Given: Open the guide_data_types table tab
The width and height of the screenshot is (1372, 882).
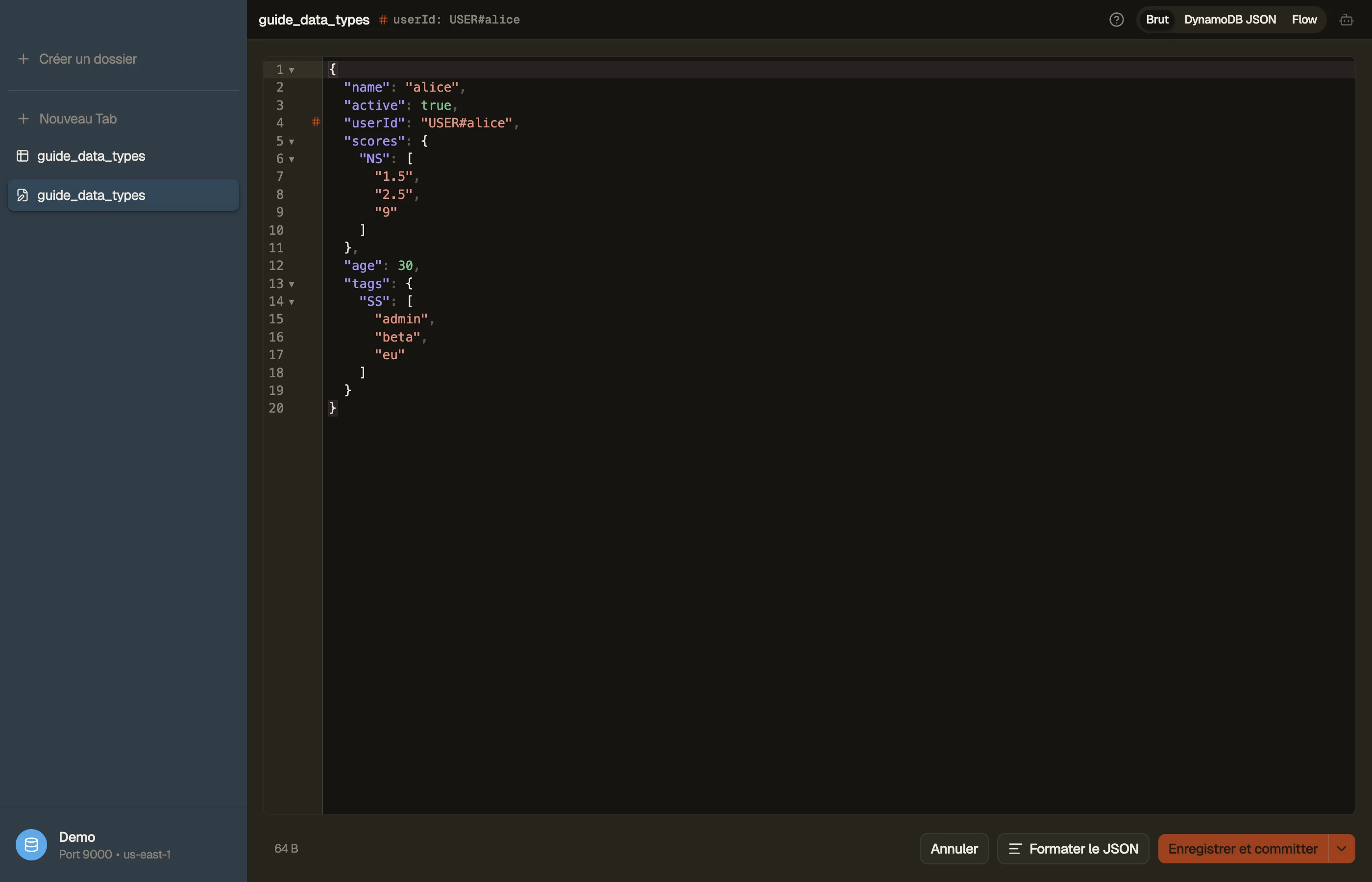Looking at the screenshot, I should tap(123, 156).
